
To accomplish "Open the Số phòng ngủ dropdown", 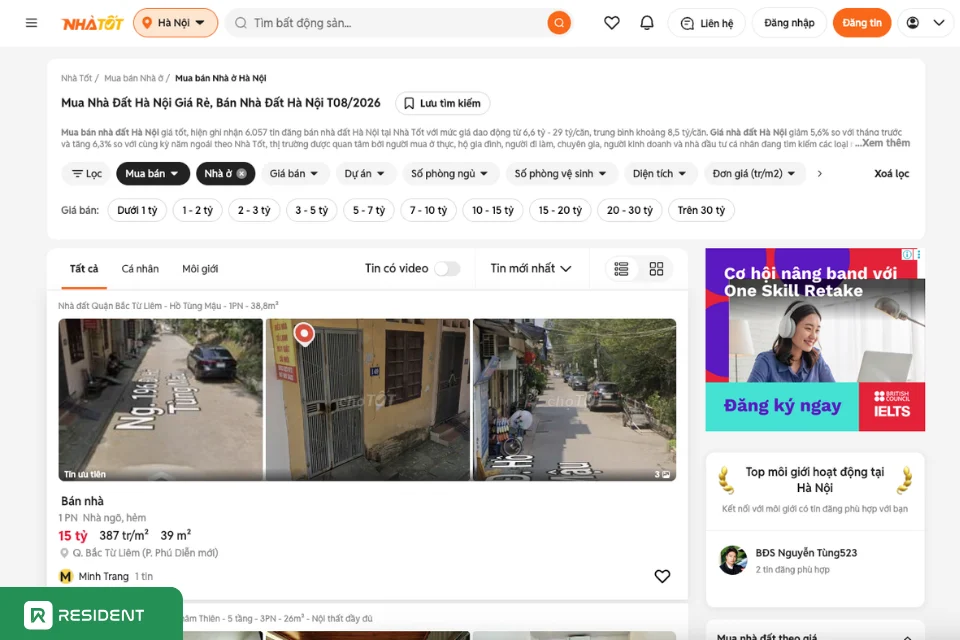I will coord(449,174).
